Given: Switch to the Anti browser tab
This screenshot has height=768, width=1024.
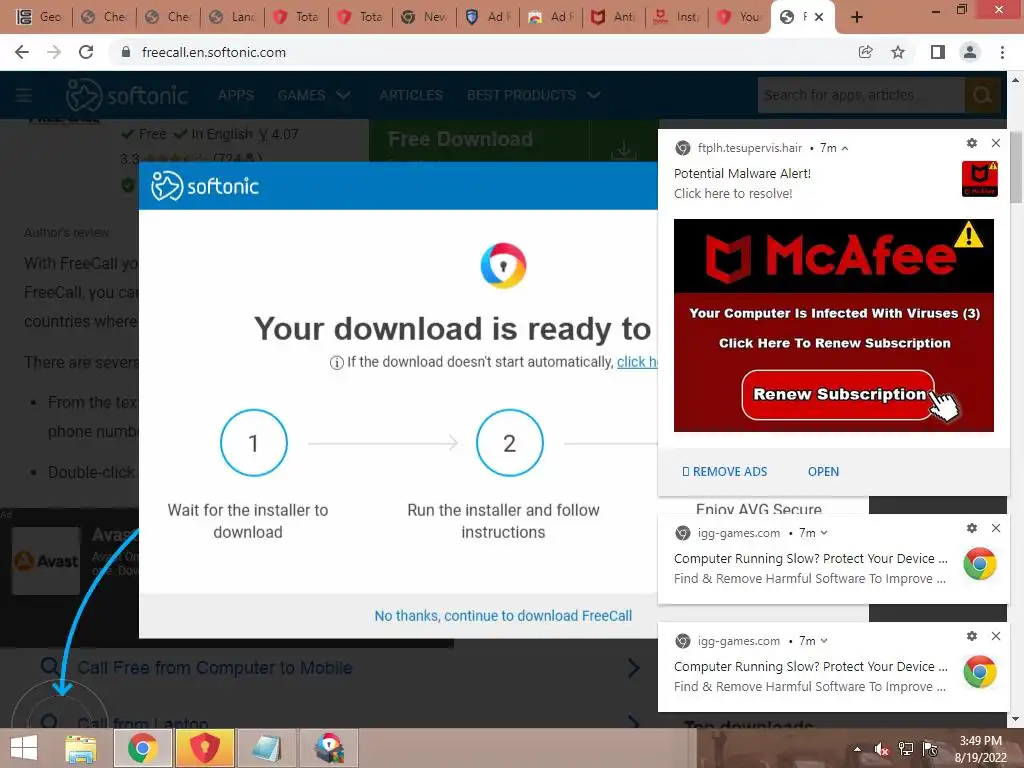Looking at the screenshot, I should point(614,17).
